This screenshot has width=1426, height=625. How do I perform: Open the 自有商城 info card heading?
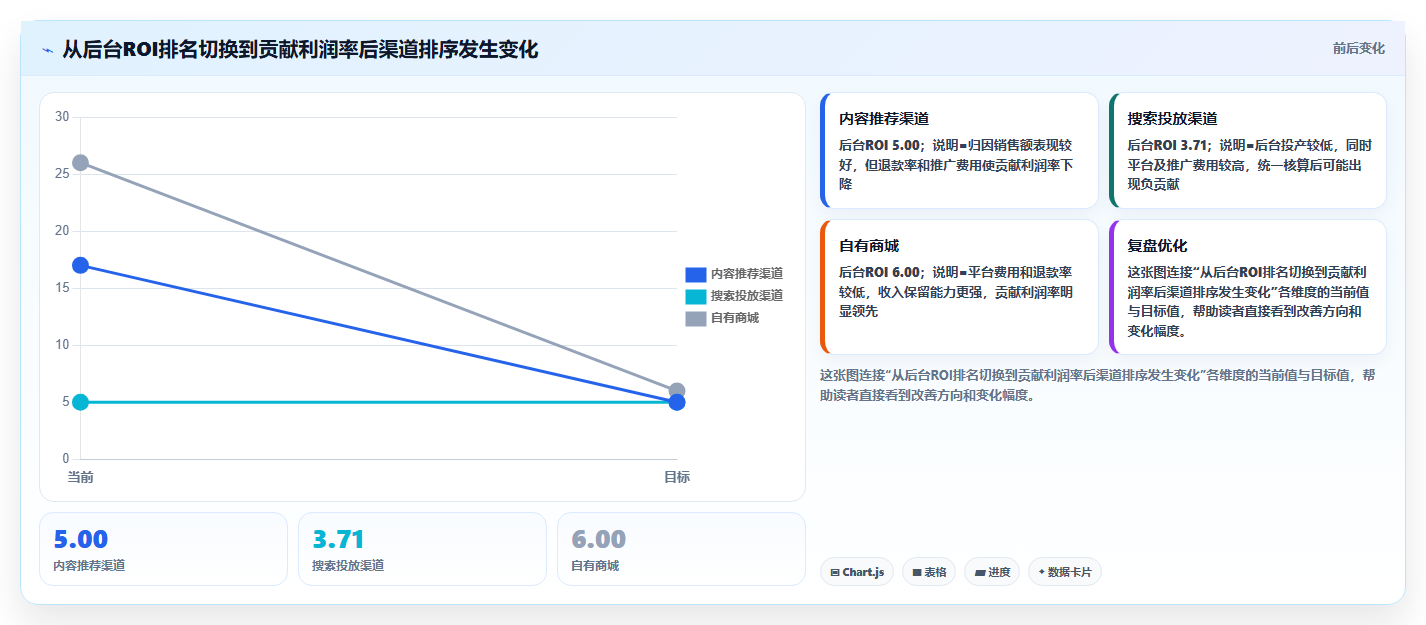pyautogui.click(x=869, y=246)
